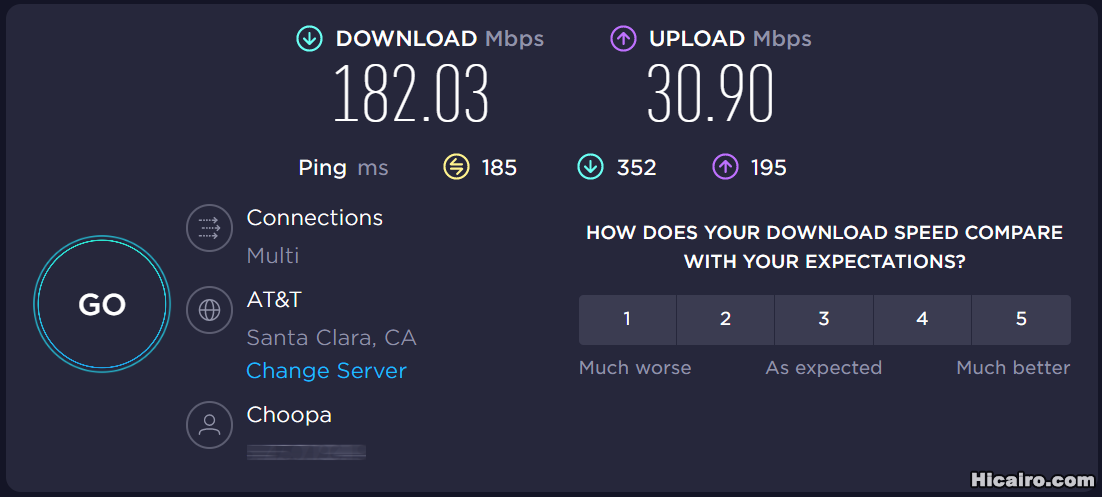Viewport: 1102px width, 497px height.
Task: Rate download speed as 2
Action: (725, 319)
